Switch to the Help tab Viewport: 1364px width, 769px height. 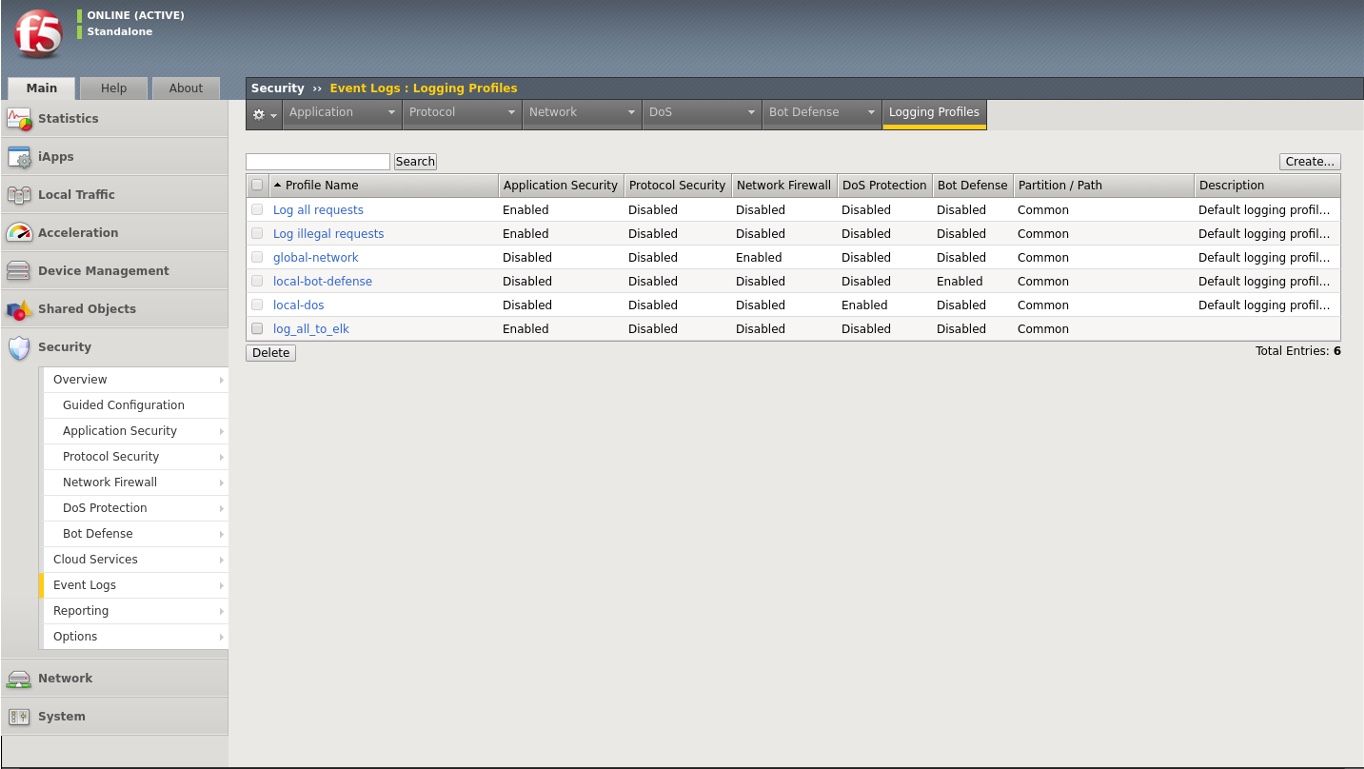tap(114, 88)
